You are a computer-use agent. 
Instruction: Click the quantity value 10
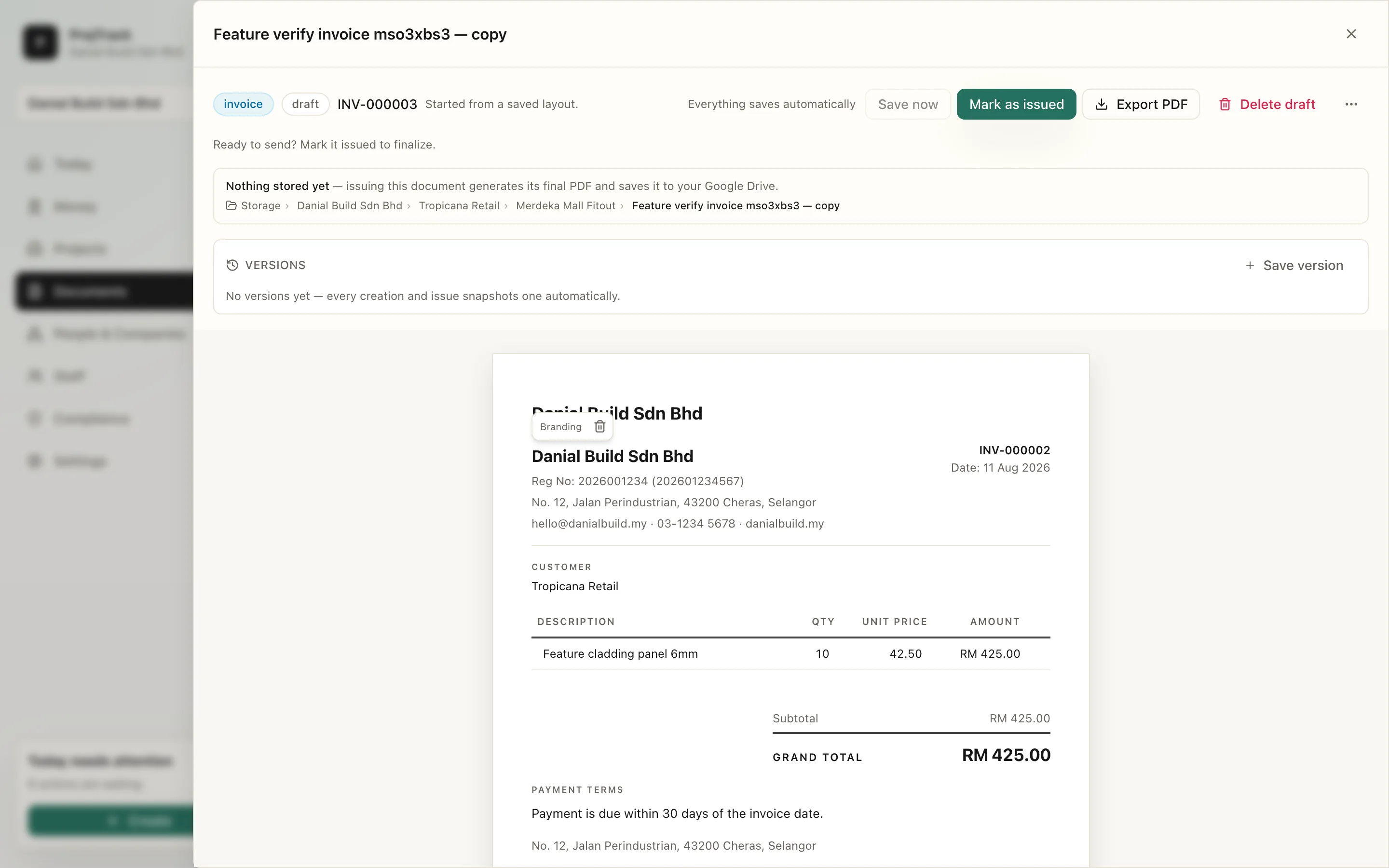822,654
